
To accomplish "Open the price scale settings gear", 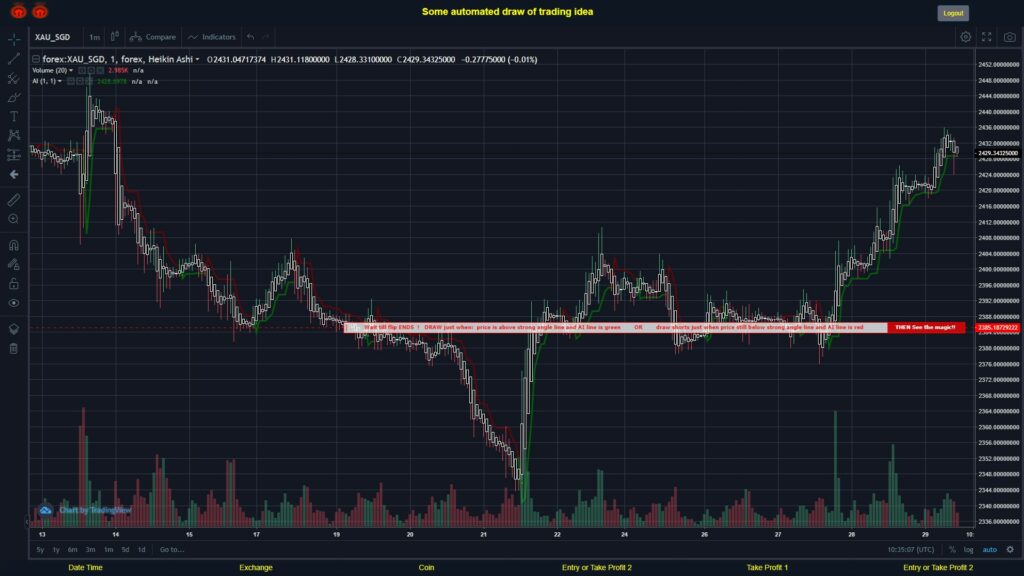I will click(1010, 550).
